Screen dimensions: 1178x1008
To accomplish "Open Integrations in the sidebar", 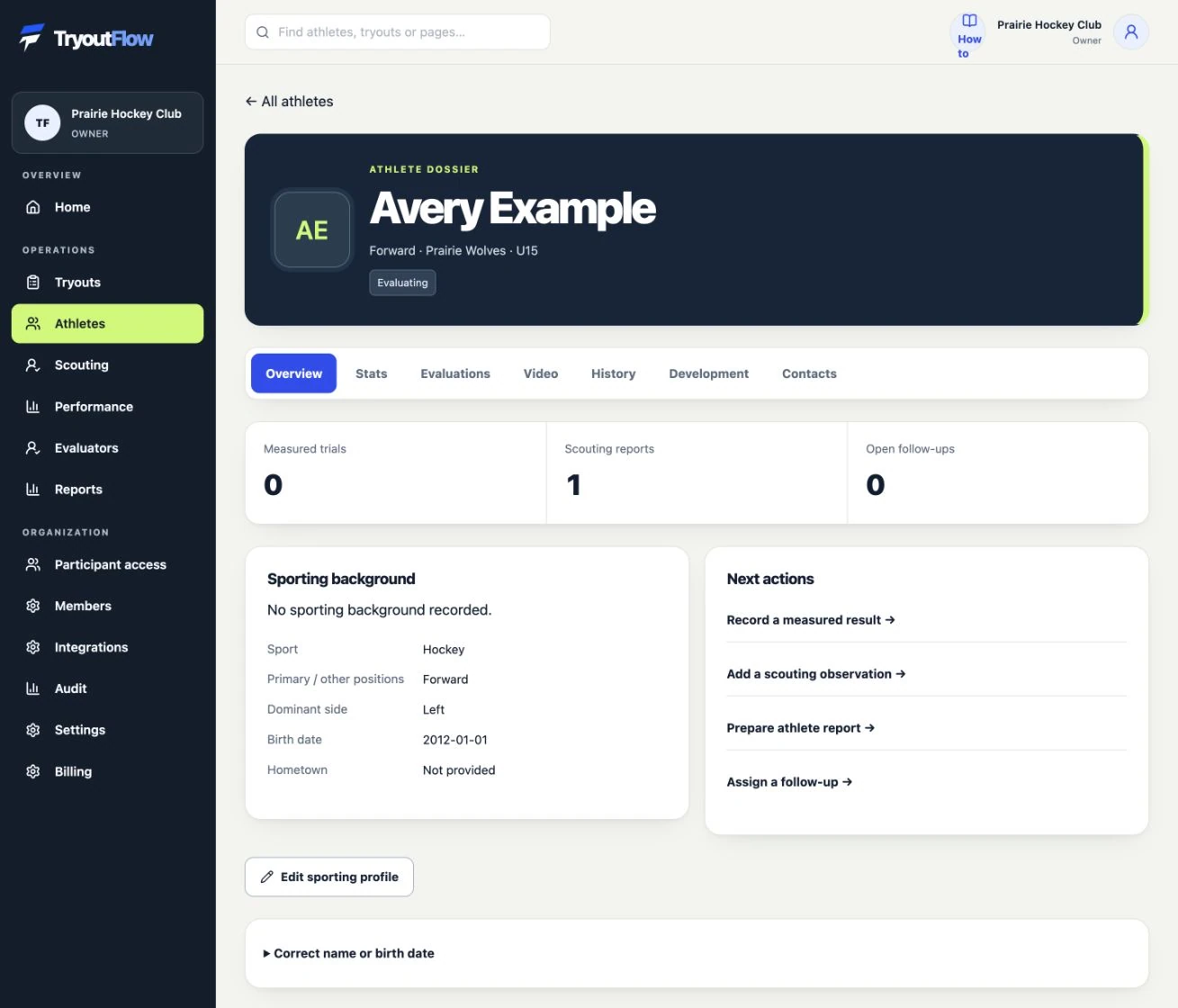I will pyautogui.click(x=107, y=648).
